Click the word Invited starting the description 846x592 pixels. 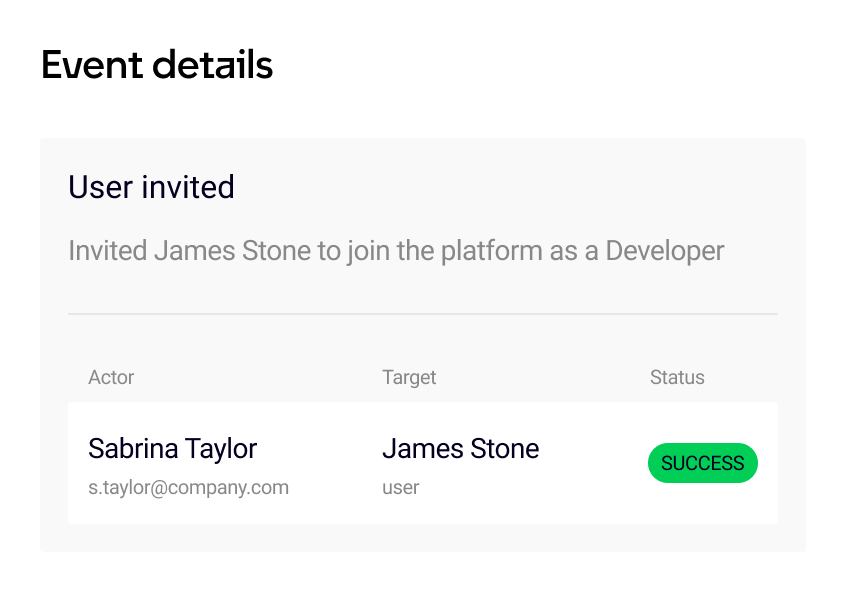(108, 251)
